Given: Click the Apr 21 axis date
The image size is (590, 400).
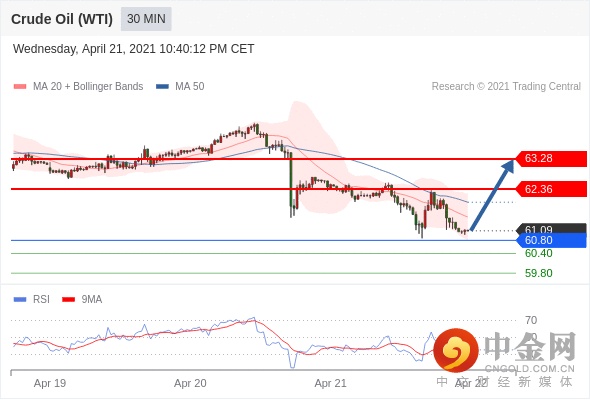Looking at the screenshot, I should coord(330,383).
